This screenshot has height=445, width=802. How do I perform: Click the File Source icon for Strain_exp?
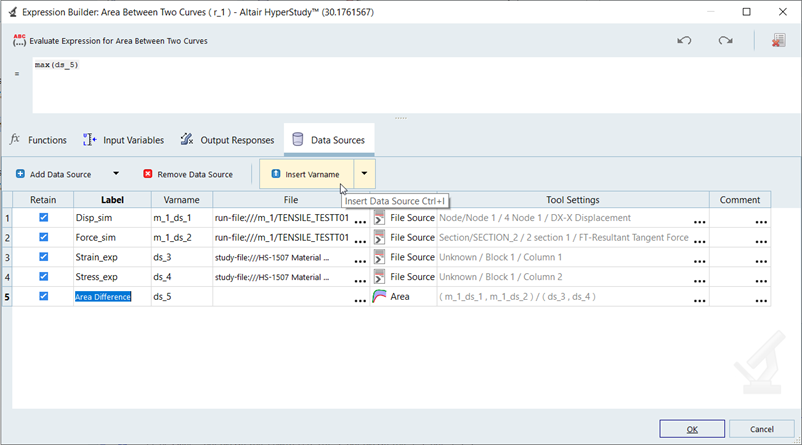(380, 257)
